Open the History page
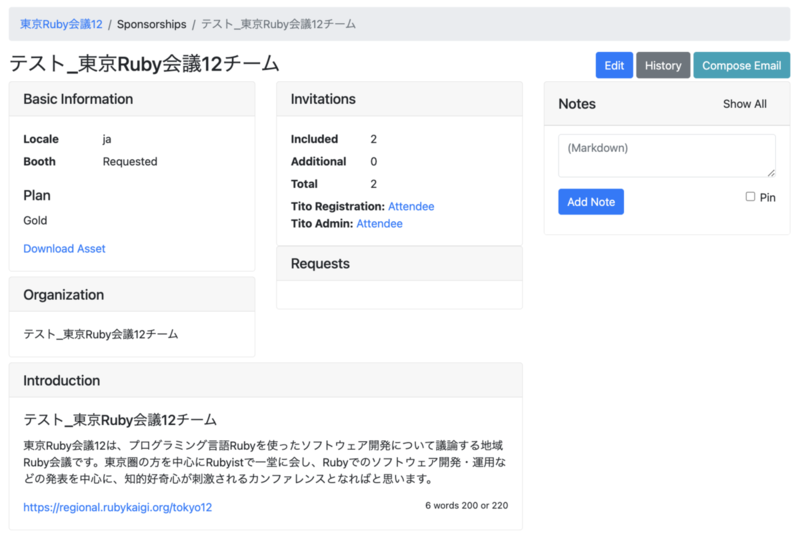The height and width of the screenshot is (535, 800). (663, 65)
